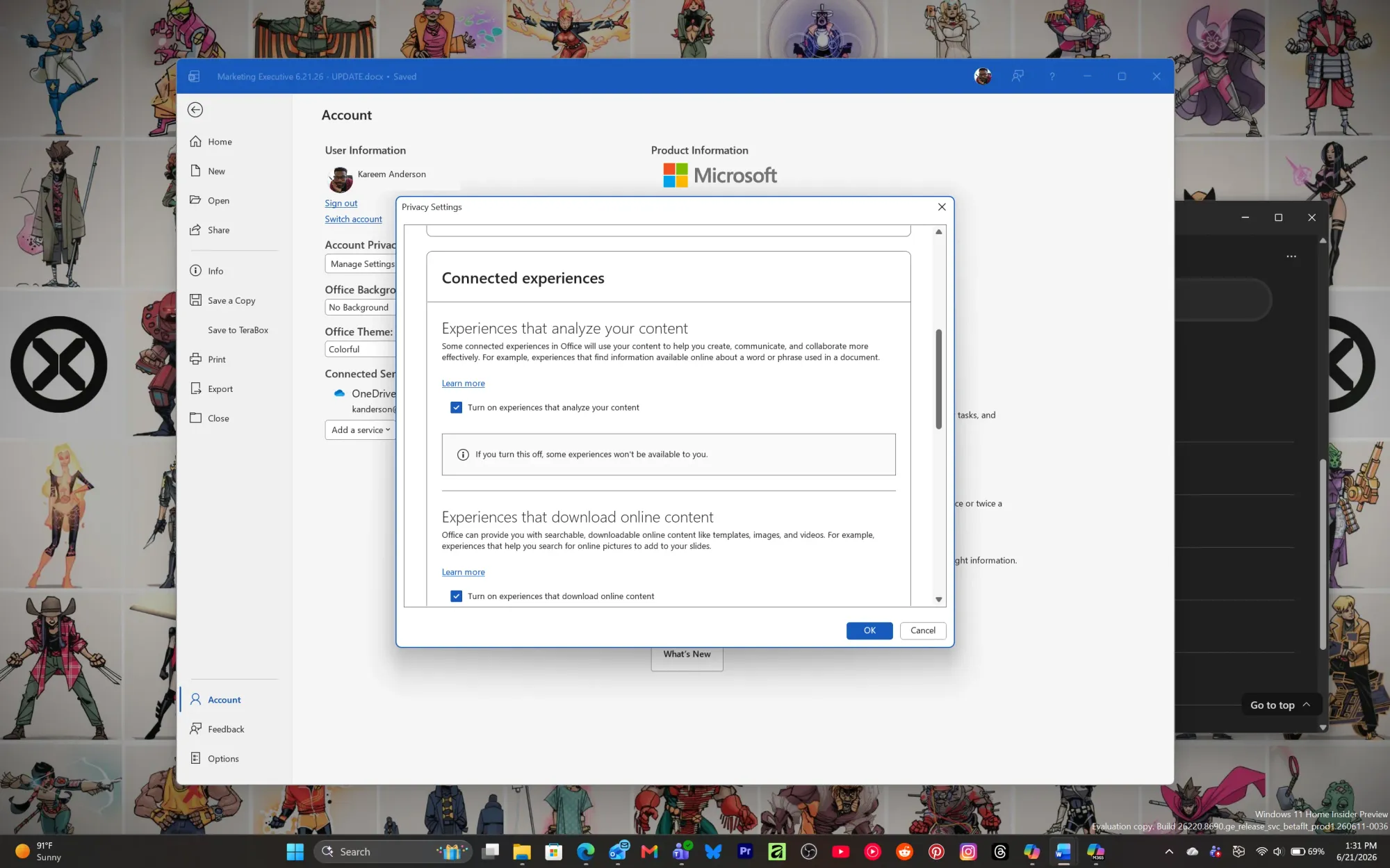
Task: Open the Windows Start menu
Action: point(295,851)
